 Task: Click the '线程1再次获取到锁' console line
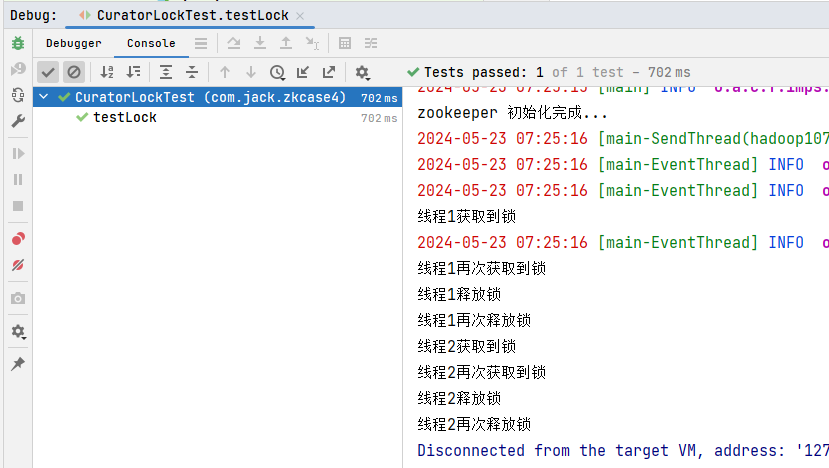pos(481,268)
